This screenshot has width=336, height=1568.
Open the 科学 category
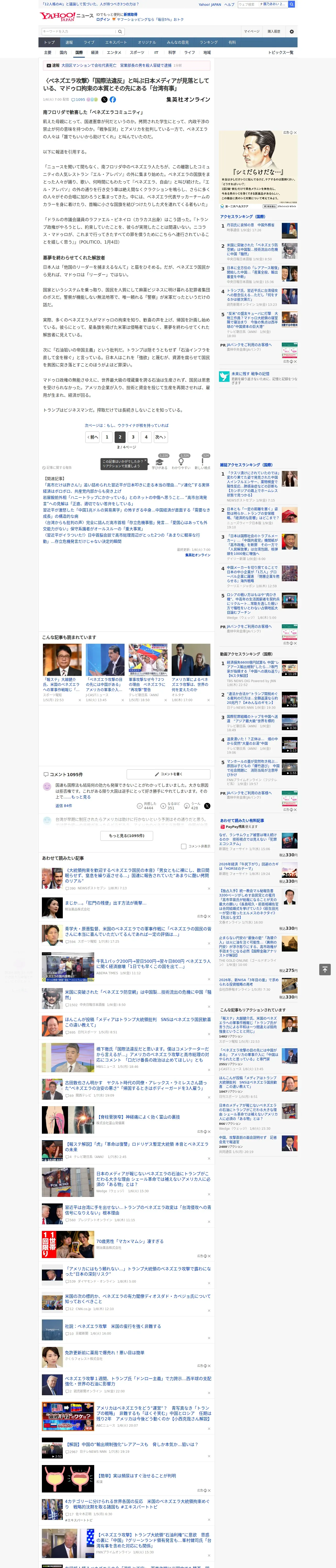pyautogui.click(x=172, y=53)
